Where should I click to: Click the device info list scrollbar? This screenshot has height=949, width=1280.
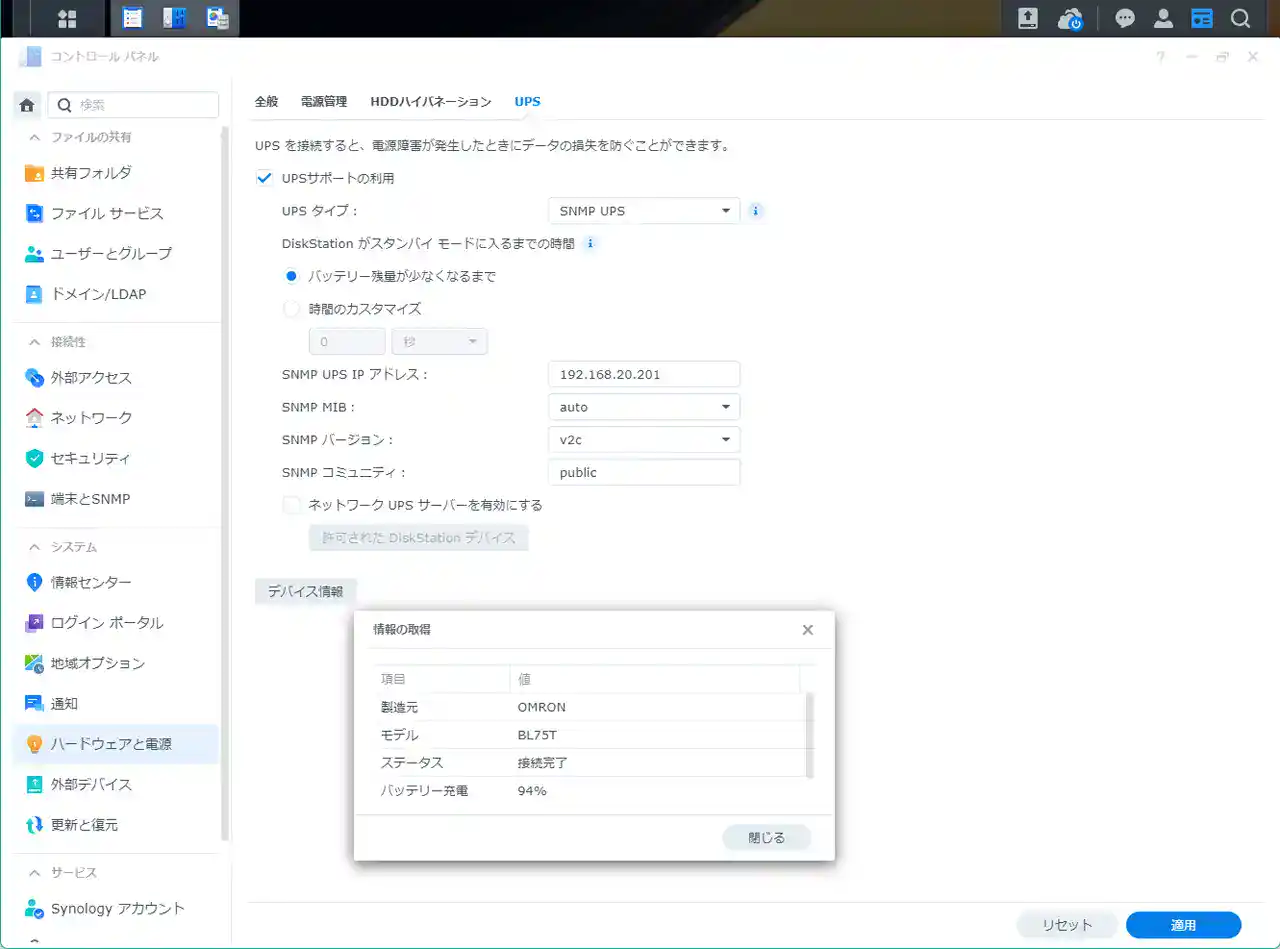[x=809, y=735]
